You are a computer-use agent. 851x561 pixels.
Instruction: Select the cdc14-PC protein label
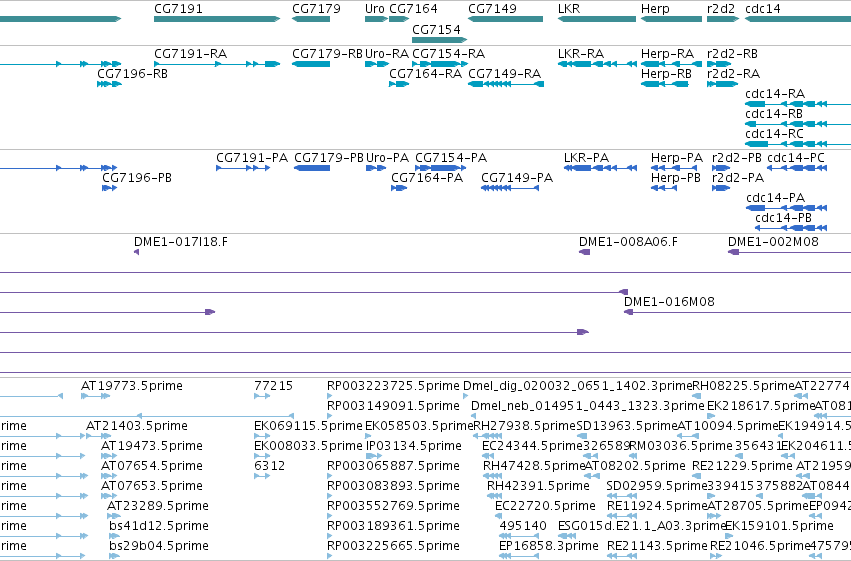click(796, 158)
